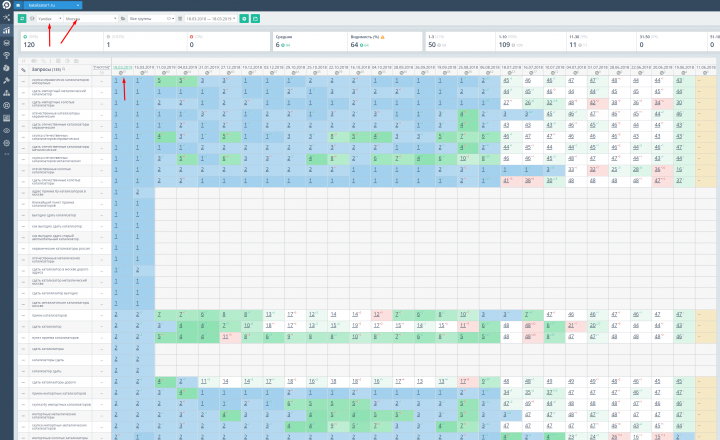This screenshot has width=720, height=440.
Task: Select the summary card showing 120
Action: [x=62, y=41]
